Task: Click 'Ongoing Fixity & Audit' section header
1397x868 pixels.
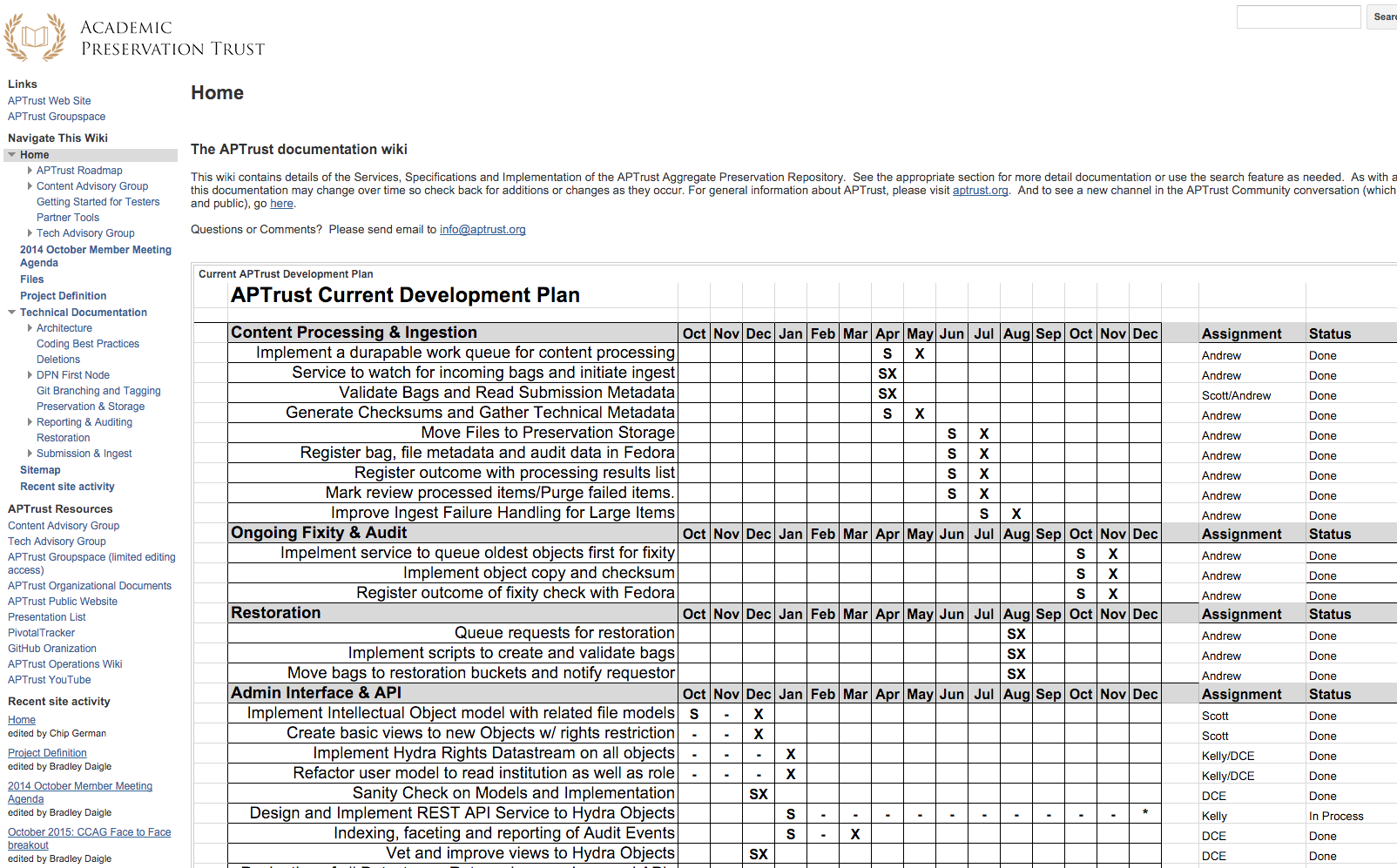Action: point(319,533)
